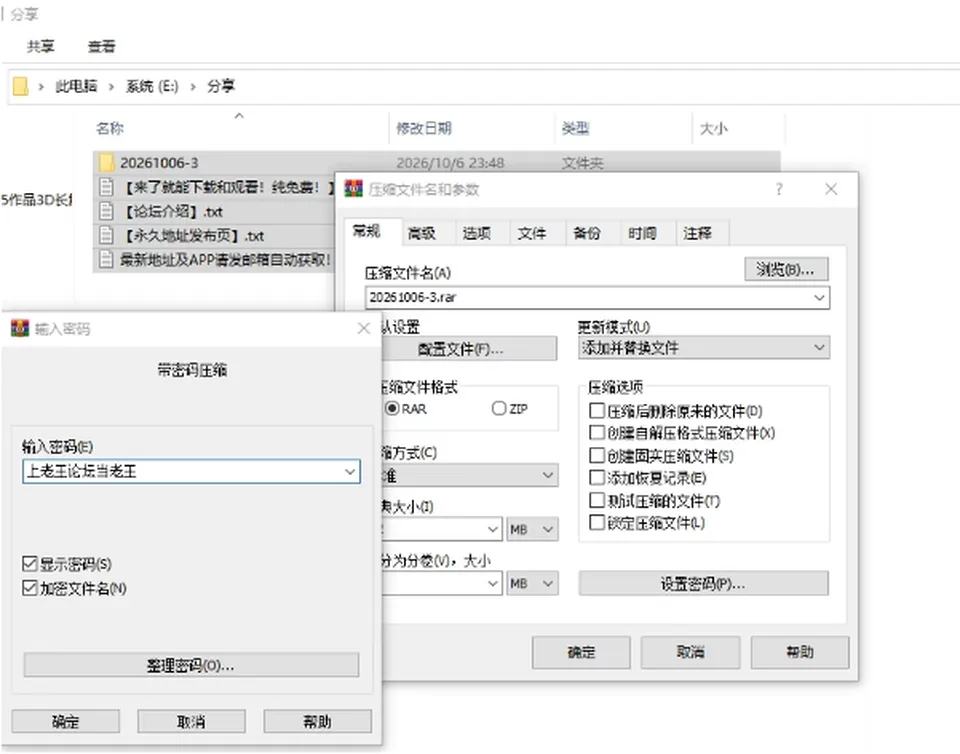Screen dimensions: 960x754
Task: Click the WinRAR icon in the 压缩文件名和参数 title bar
Action: (353, 189)
